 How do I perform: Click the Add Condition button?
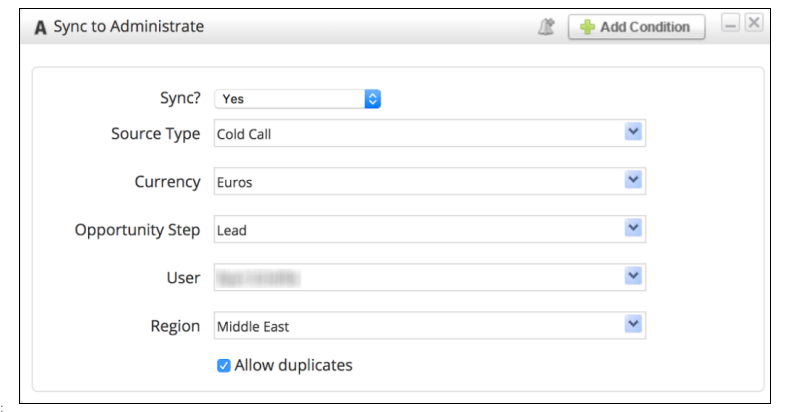click(637, 27)
